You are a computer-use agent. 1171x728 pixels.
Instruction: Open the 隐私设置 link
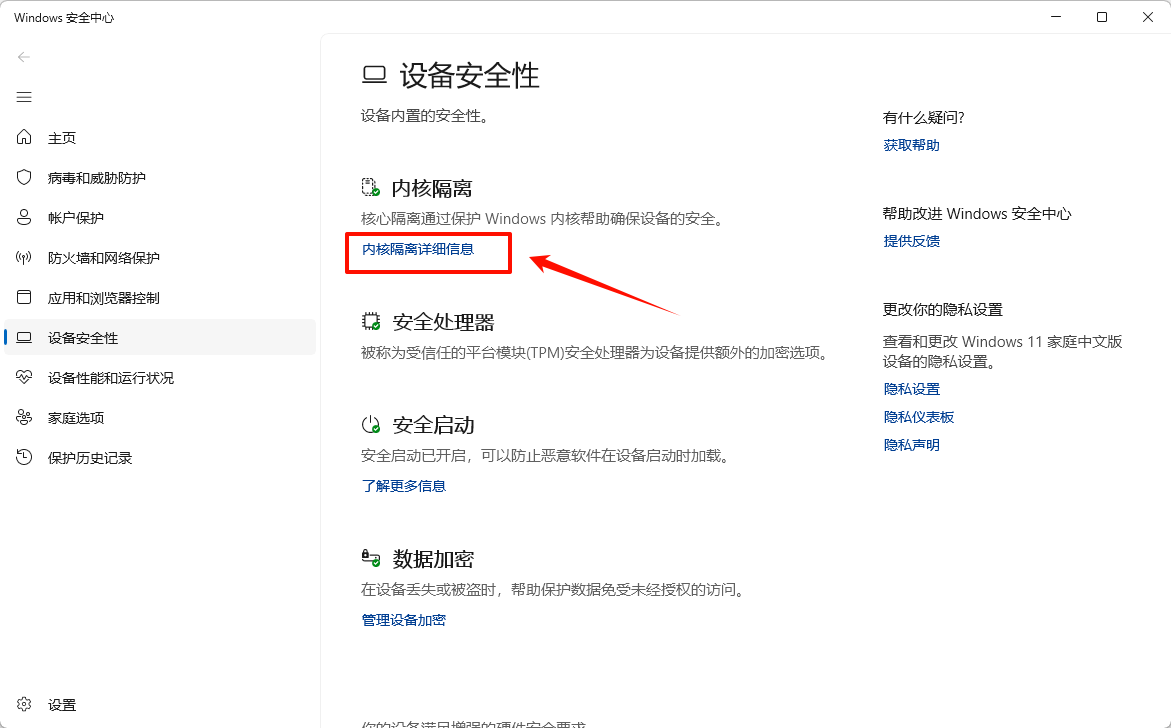[911, 389]
